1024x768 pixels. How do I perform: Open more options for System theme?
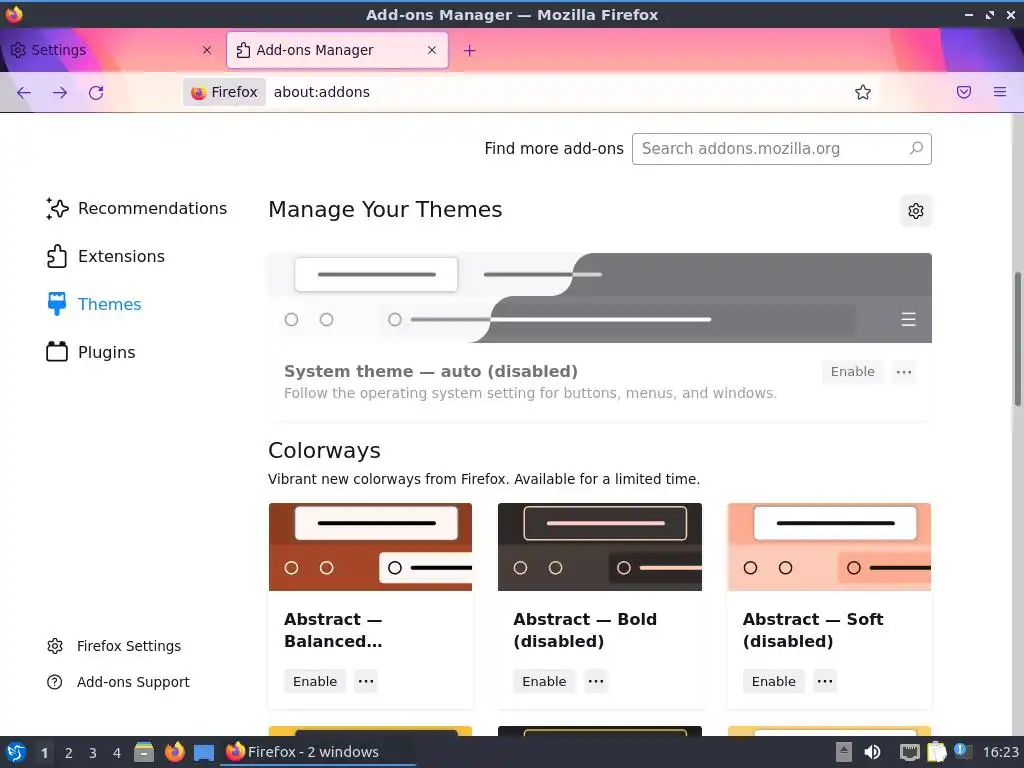pos(904,372)
